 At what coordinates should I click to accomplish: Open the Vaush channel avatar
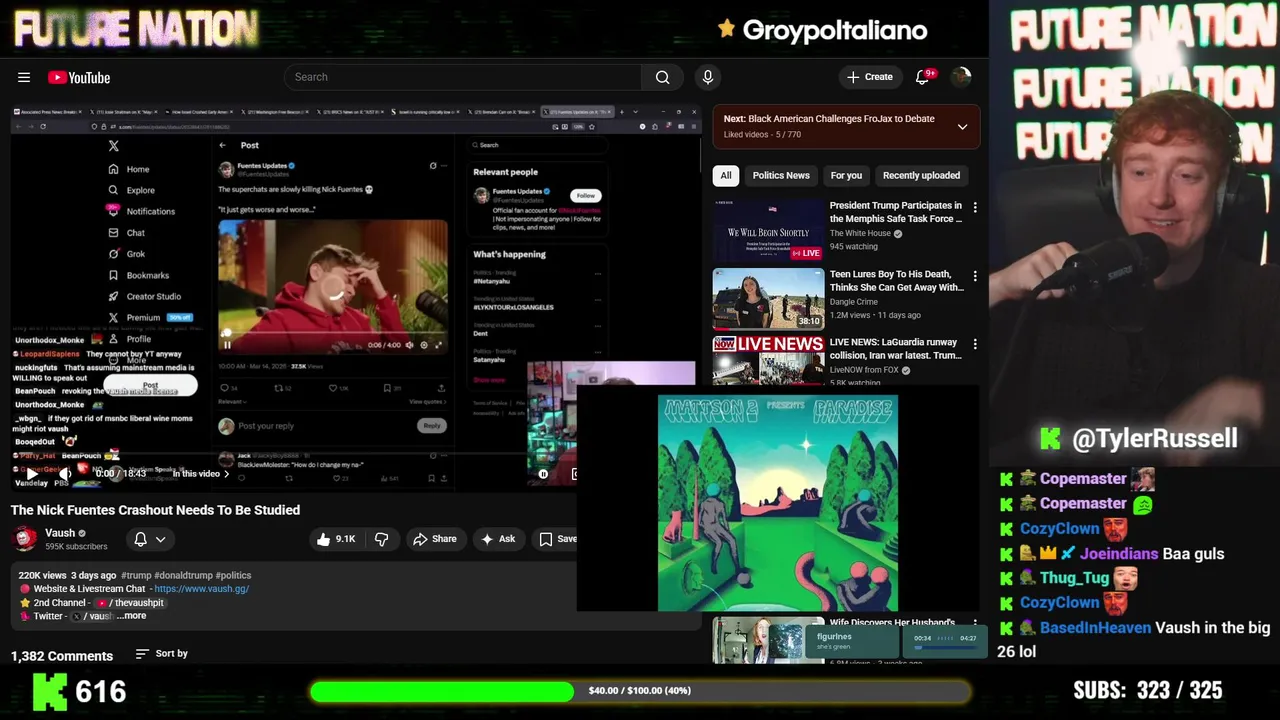point(24,539)
